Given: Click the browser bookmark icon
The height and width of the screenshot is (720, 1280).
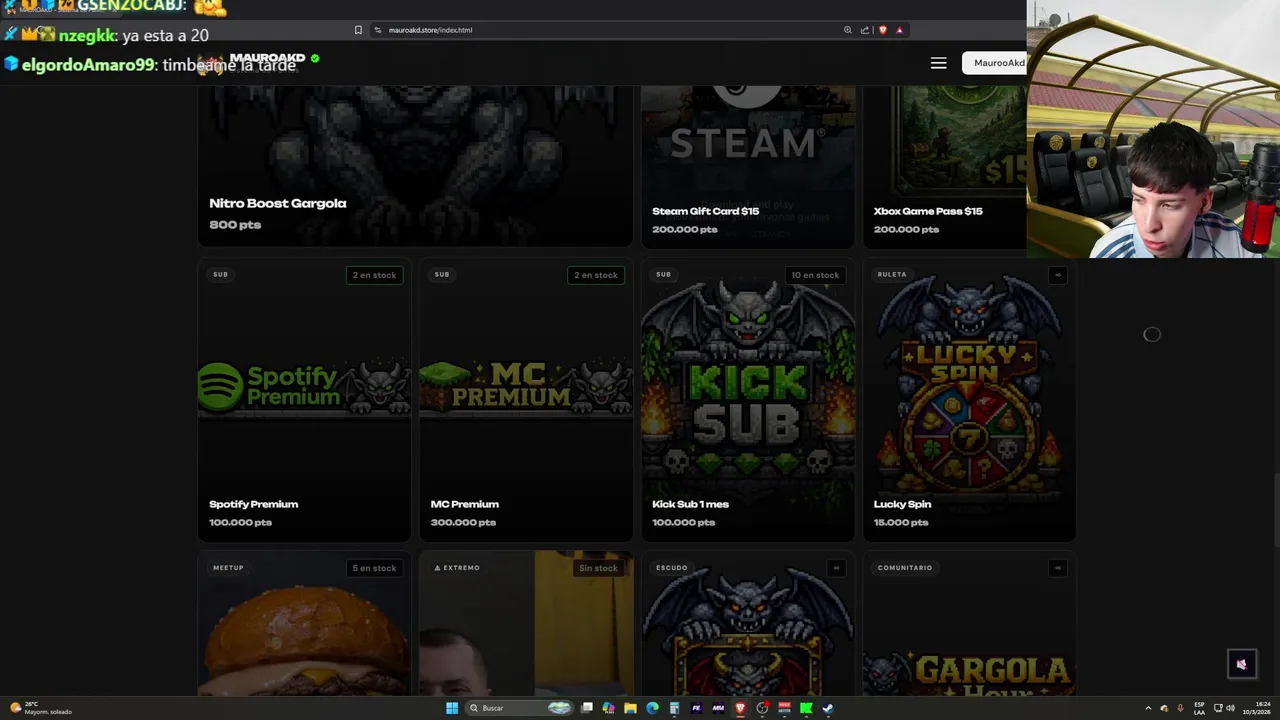Looking at the screenshot, I should (x=358, y=30).
